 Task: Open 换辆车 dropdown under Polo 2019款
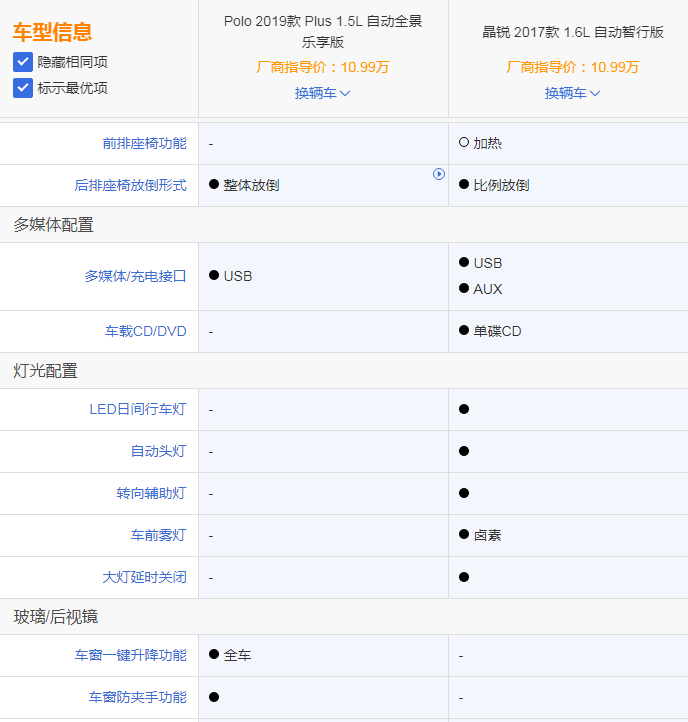pyautogui.click(x=322, y=93)
